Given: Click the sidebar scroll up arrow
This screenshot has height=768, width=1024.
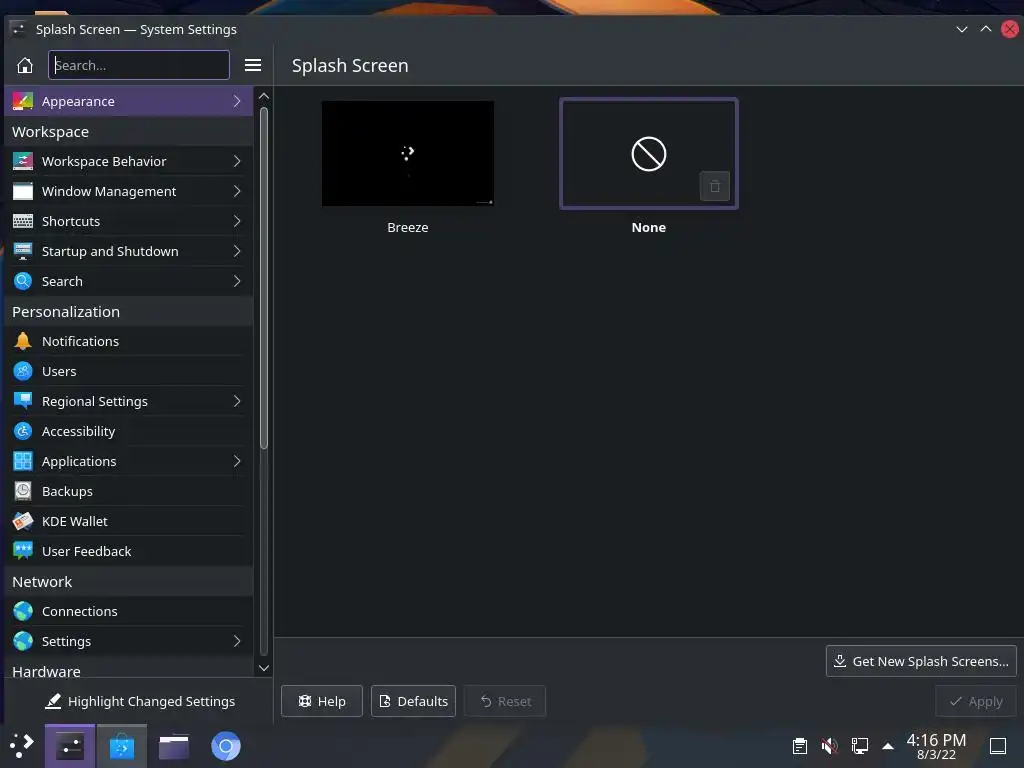Looking at the screenshot, I should coord(264,96).
